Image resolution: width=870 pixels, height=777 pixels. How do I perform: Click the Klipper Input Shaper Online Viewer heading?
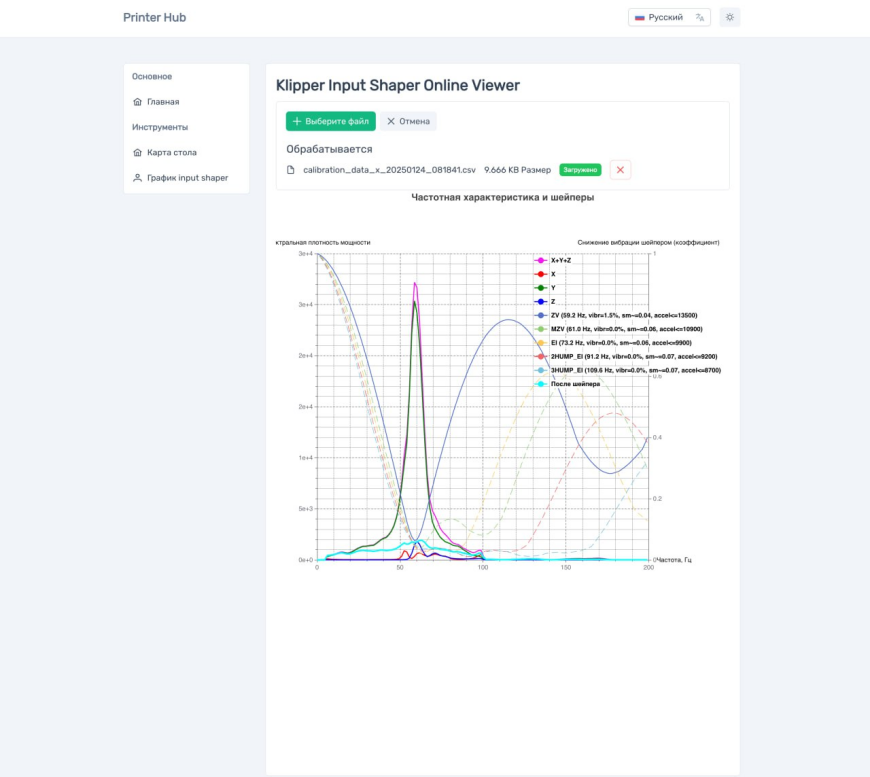tap(398, 85)
